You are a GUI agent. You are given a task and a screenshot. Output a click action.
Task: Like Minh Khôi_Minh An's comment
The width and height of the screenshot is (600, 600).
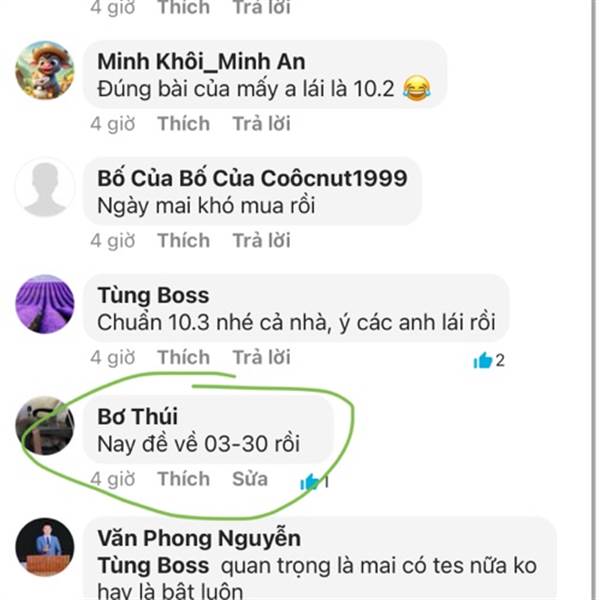184,124
